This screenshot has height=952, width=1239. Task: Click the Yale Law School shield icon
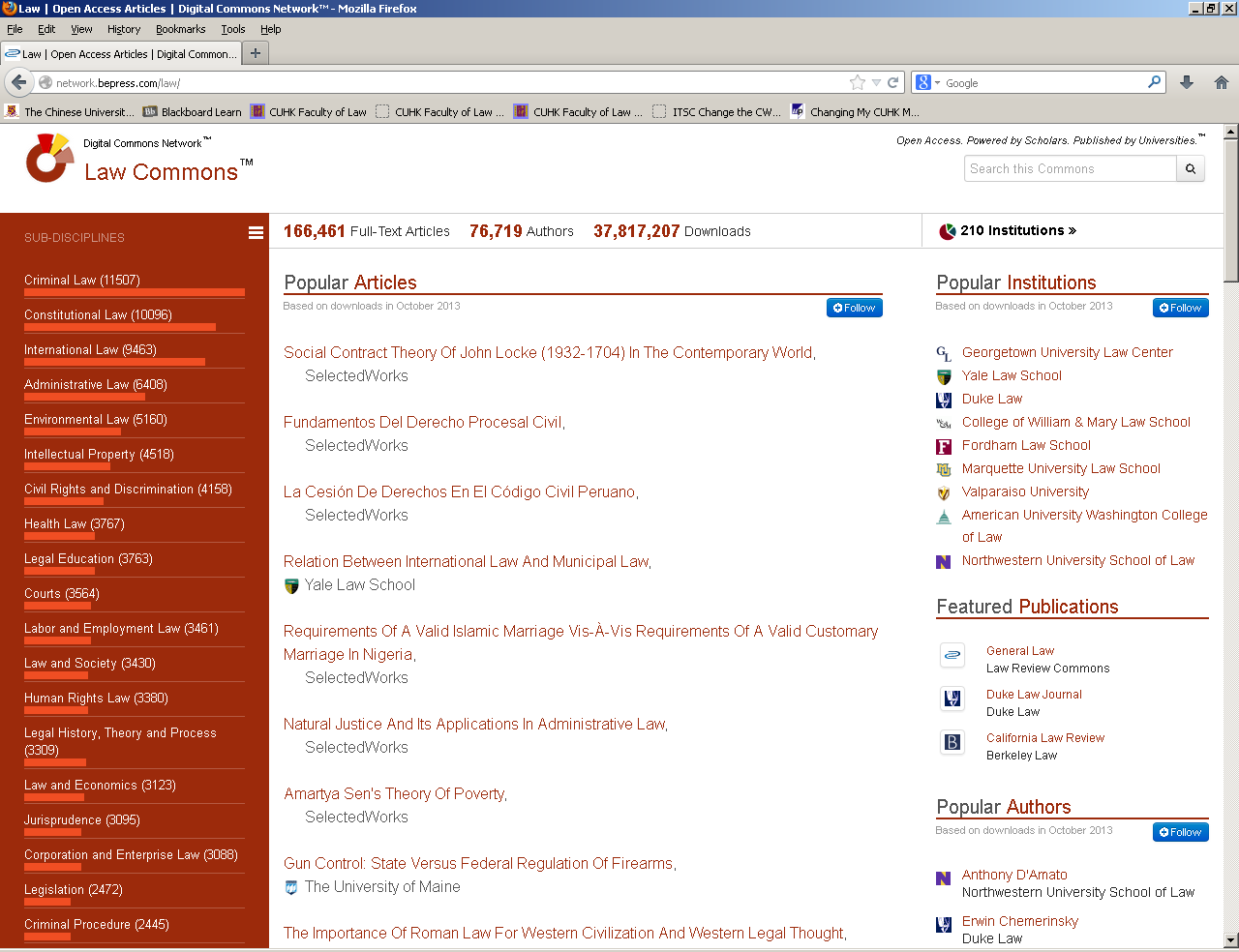[943, 375]
